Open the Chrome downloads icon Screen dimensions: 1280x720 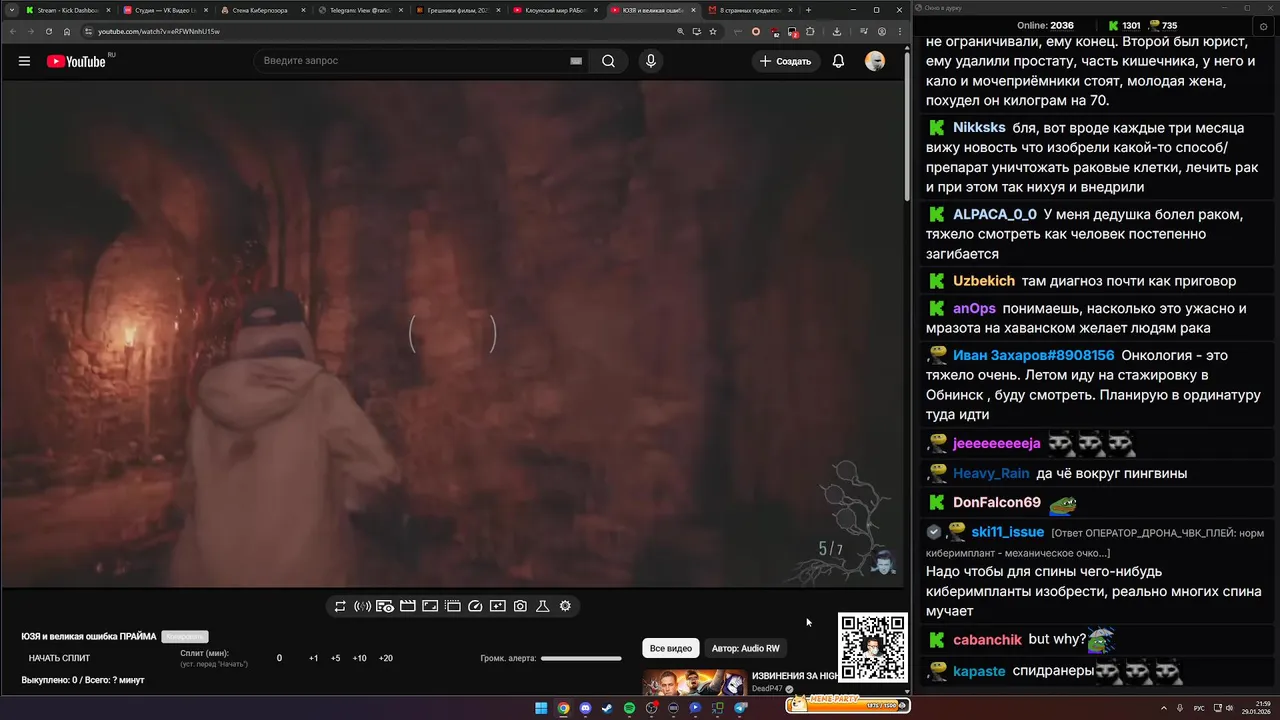pos(837,31)
